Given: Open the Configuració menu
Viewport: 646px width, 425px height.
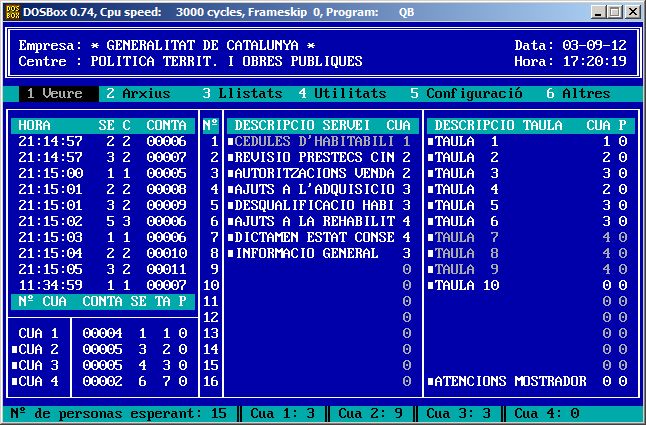Looking at the screenshot, I should coord(465,93).
